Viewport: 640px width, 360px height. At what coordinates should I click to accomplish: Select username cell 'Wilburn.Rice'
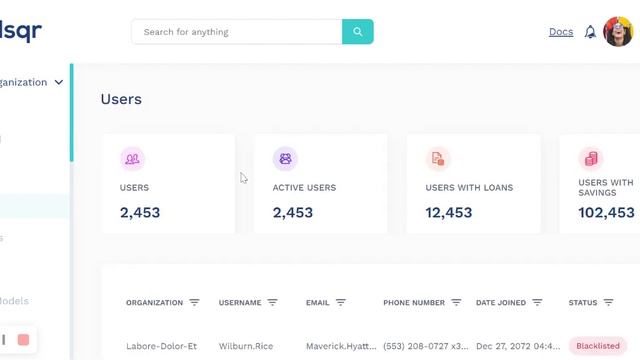[x=246, y=346]
